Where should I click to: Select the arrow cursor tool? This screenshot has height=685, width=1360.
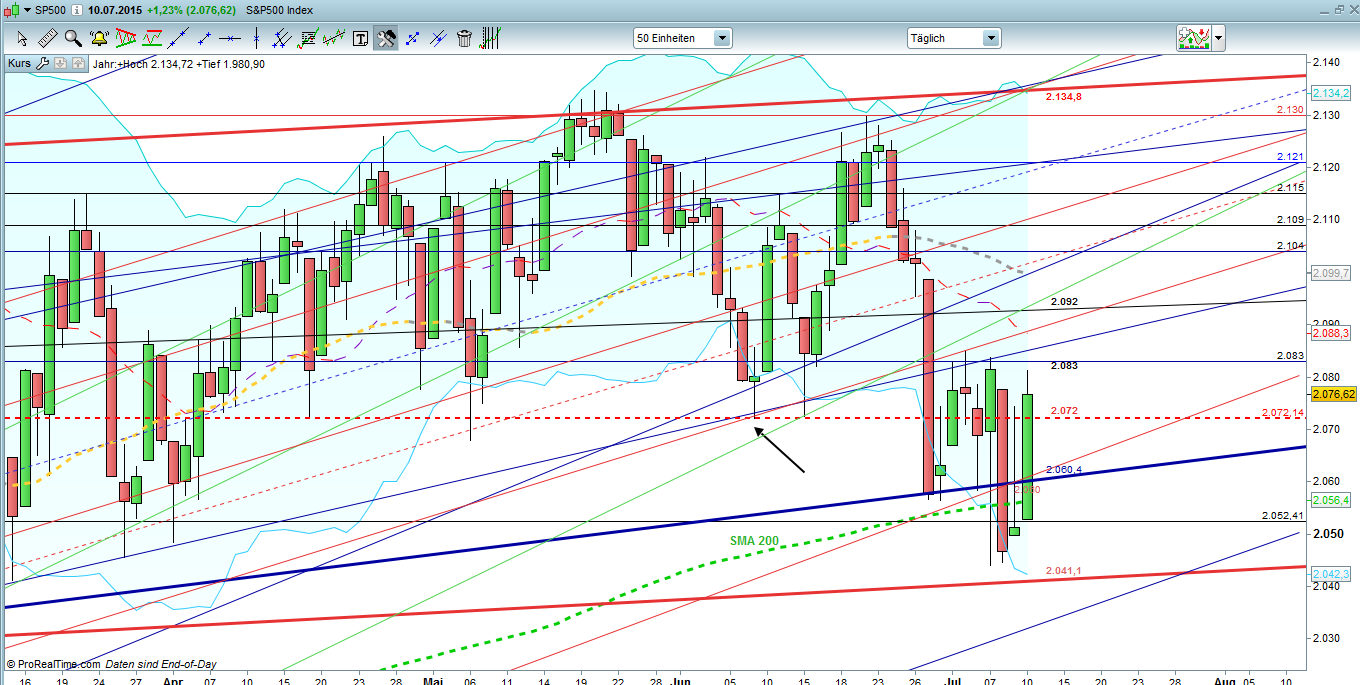[x=22, y=38]
